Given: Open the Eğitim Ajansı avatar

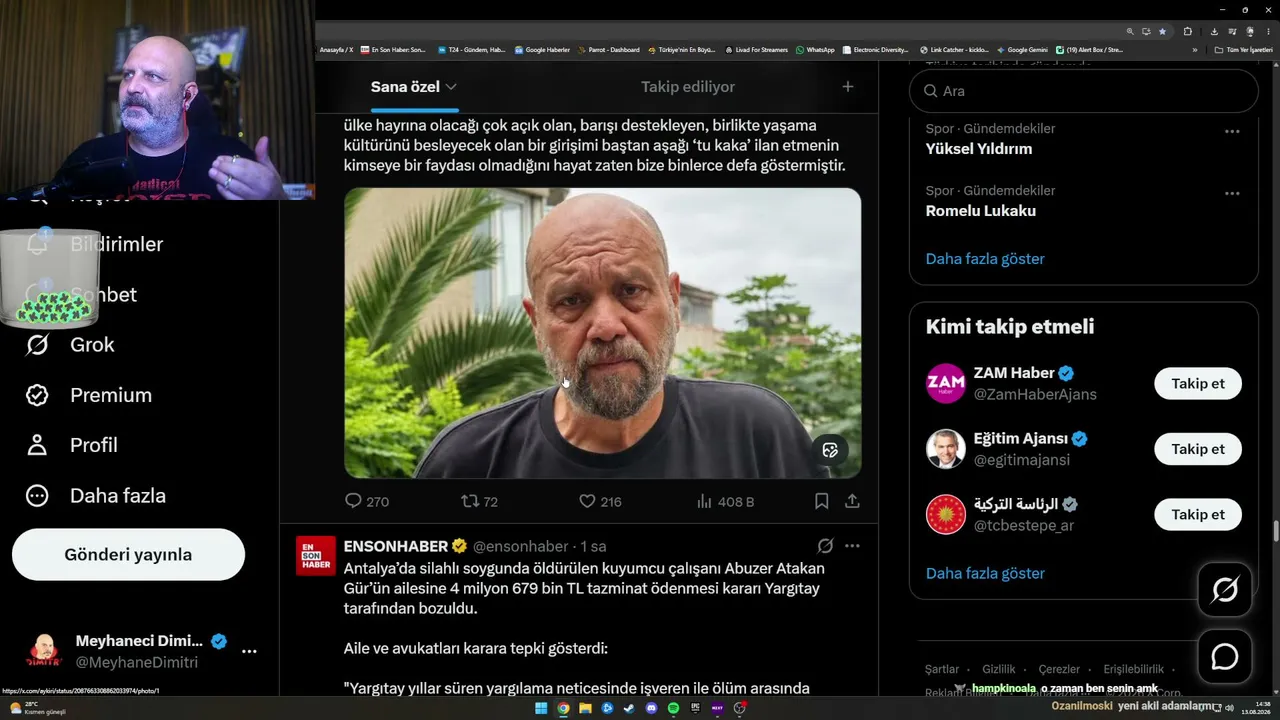Looking at the screenshot, I should click(946, 449).
